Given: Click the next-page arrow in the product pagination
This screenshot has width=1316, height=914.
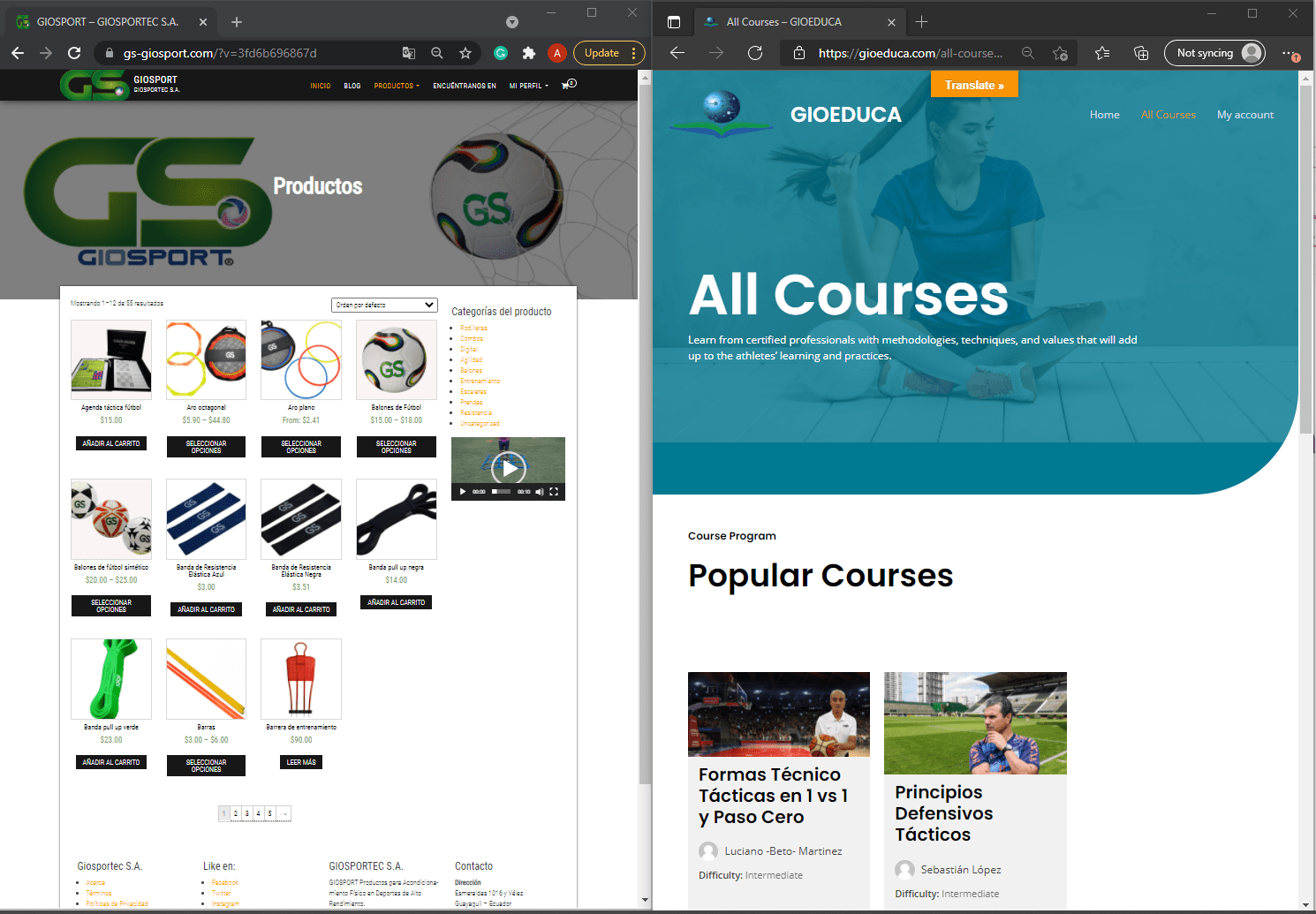Looking at the screenshot, I should click(x=284, y=813).
